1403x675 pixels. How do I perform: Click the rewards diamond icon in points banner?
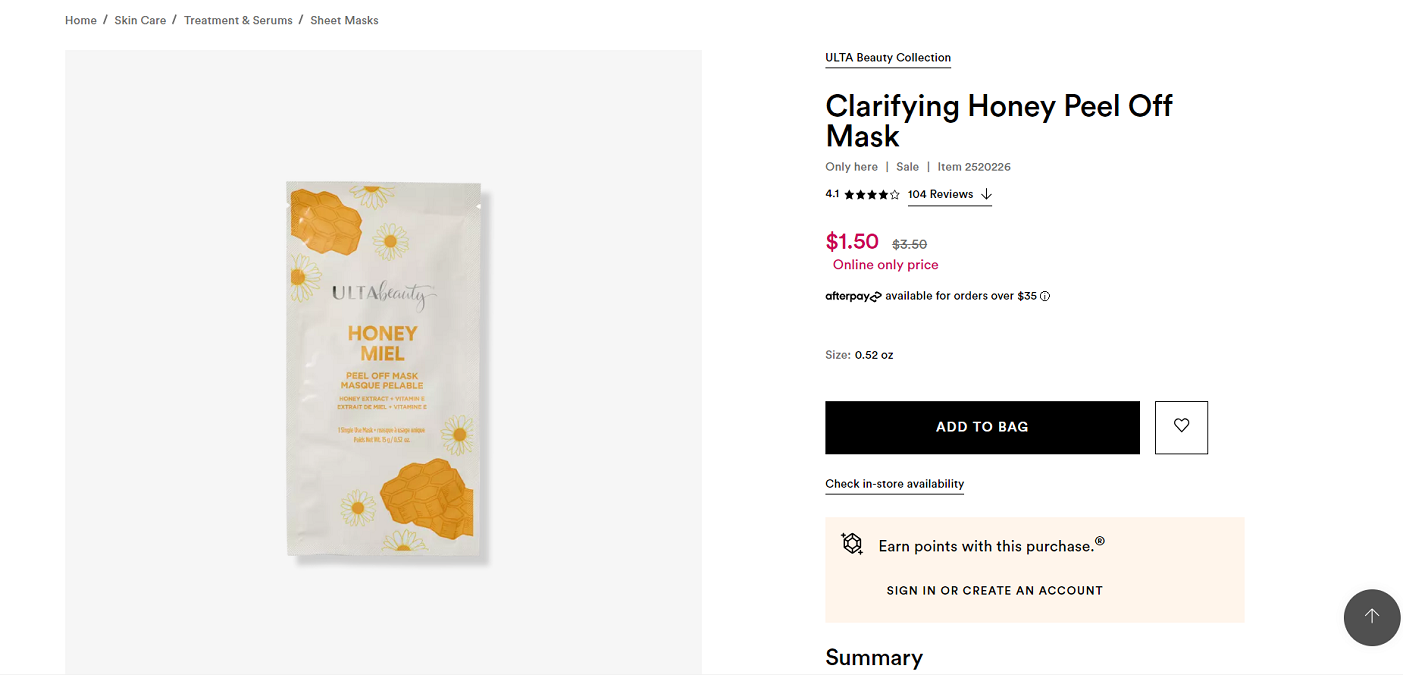pyautogui.click(x=851, y=543)
